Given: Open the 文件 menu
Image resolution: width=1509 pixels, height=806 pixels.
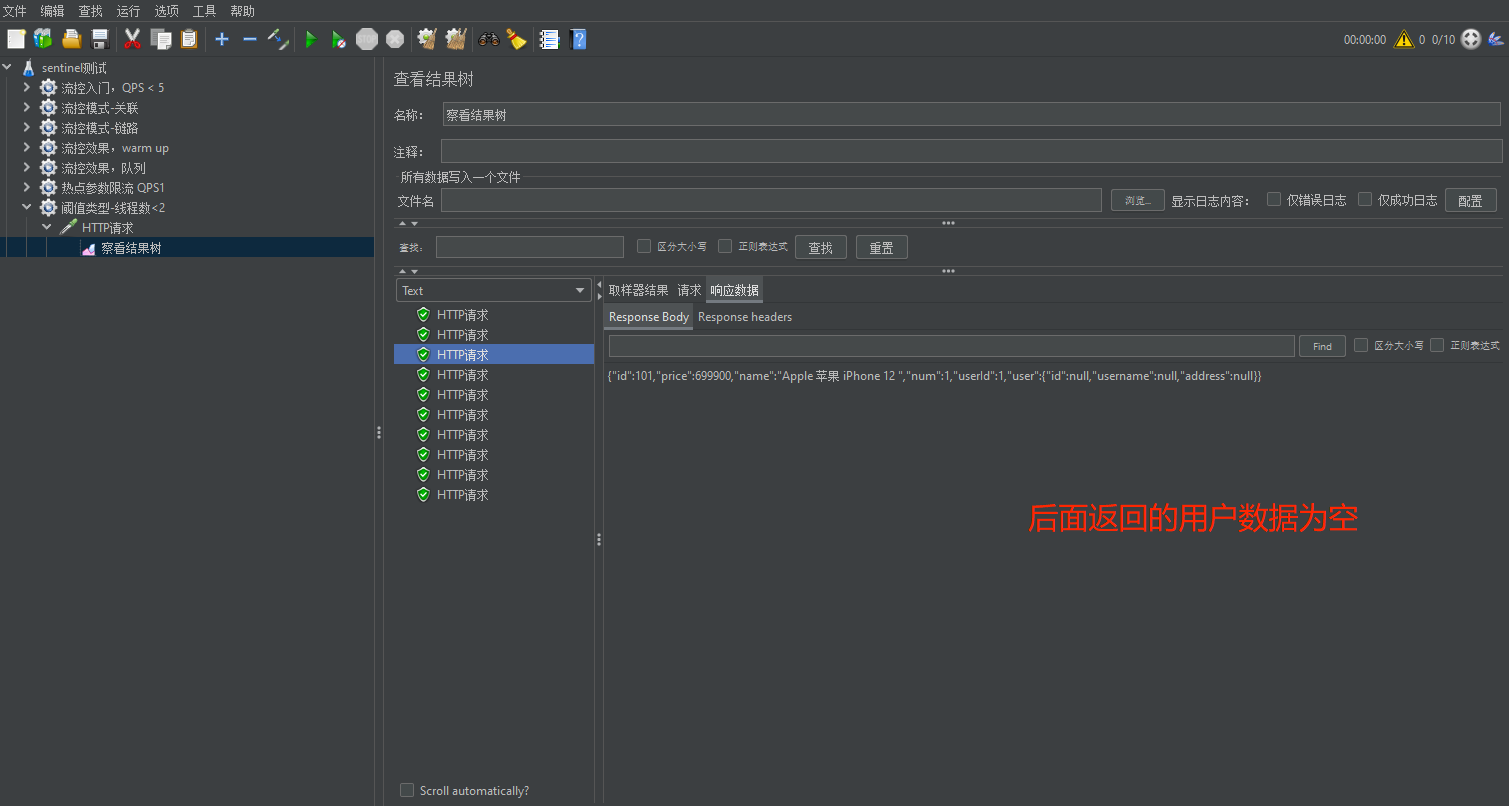Looking at the screenshot, I should tap(14, 11).
